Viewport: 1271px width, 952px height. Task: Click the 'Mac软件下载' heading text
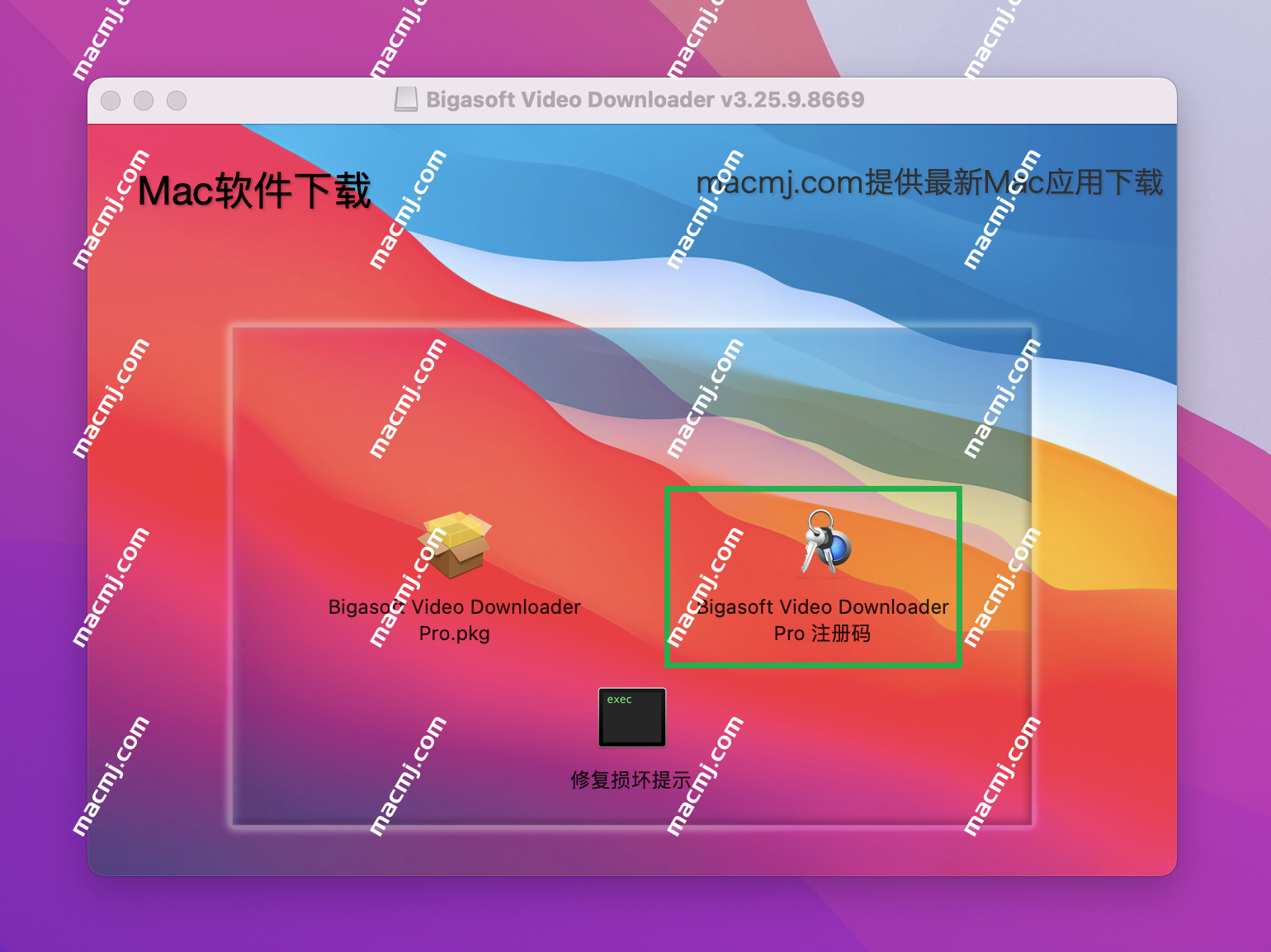coord(254,191)
